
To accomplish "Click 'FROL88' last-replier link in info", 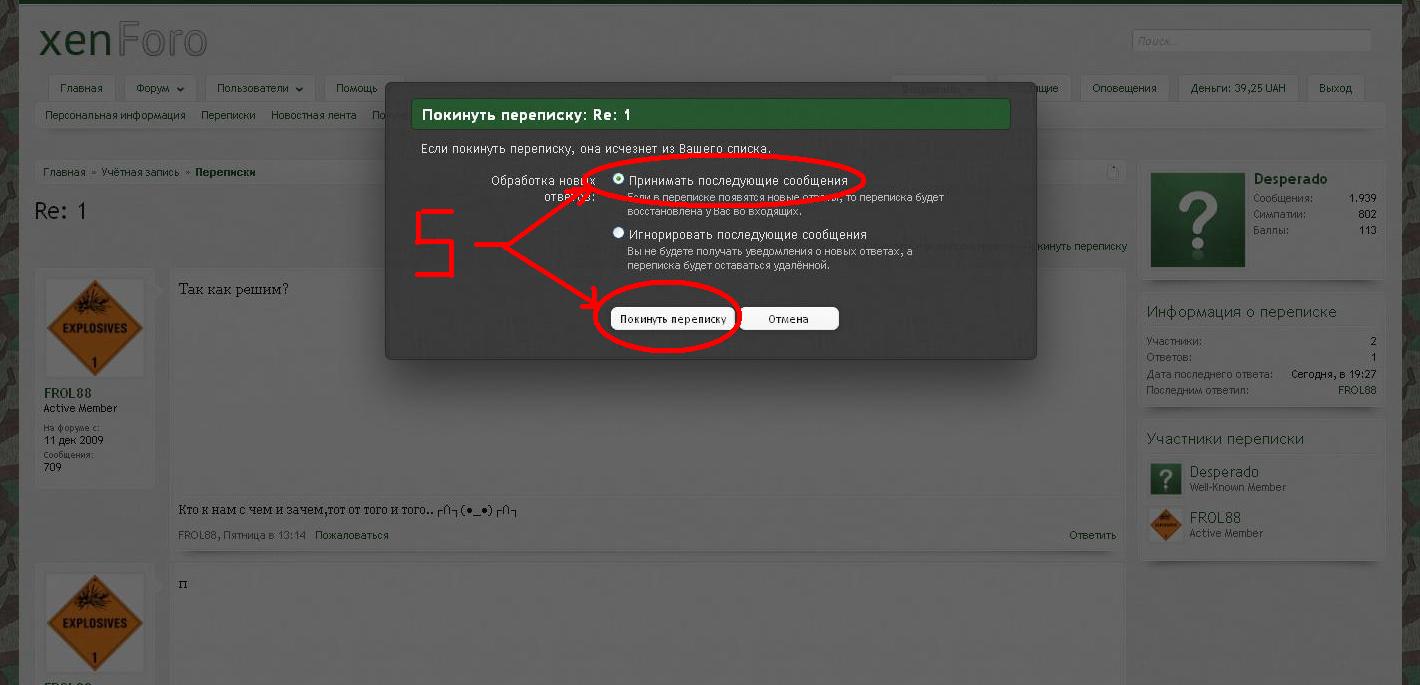I will pos(1357,390).
